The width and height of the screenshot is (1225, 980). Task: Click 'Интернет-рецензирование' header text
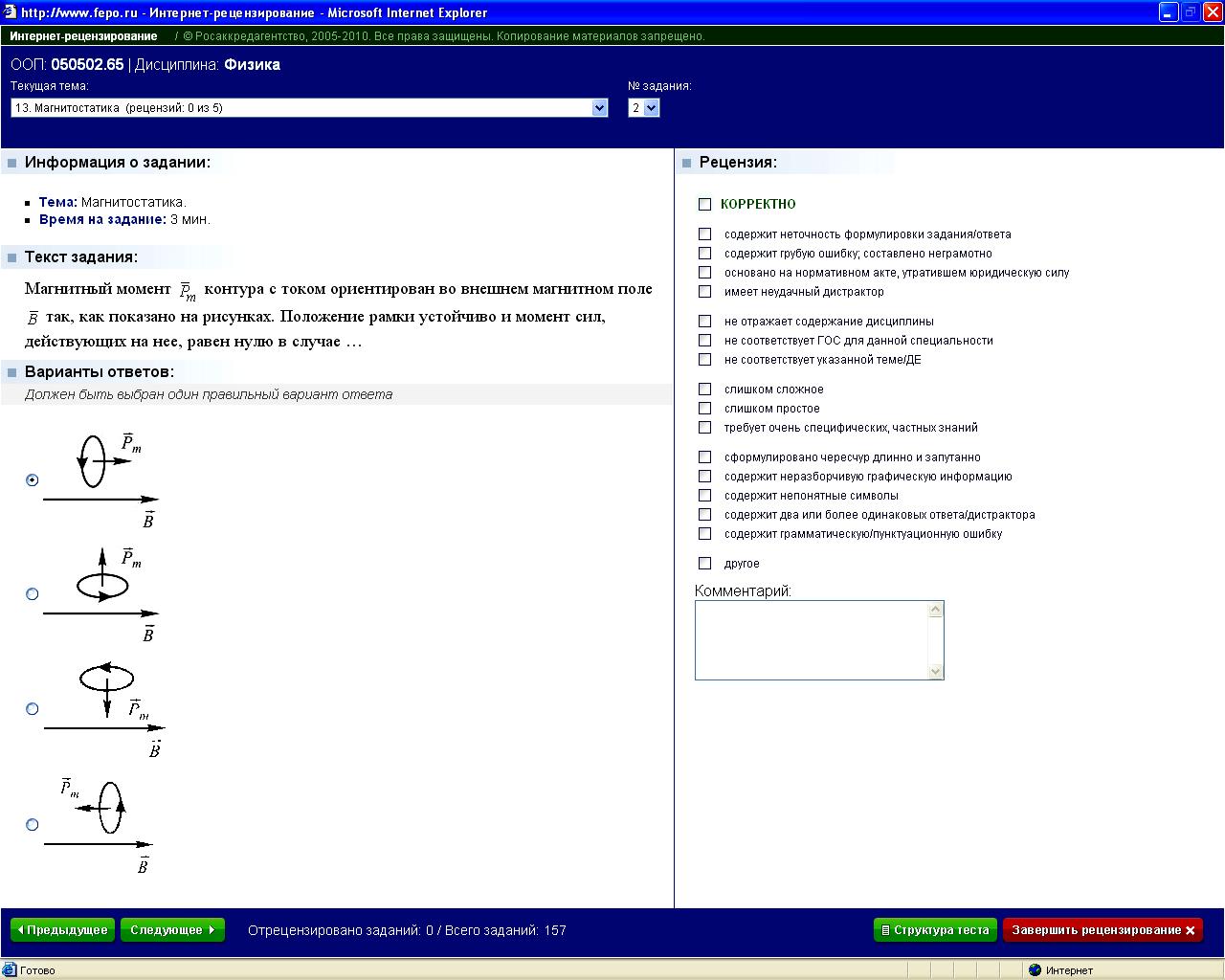(83, 36)
